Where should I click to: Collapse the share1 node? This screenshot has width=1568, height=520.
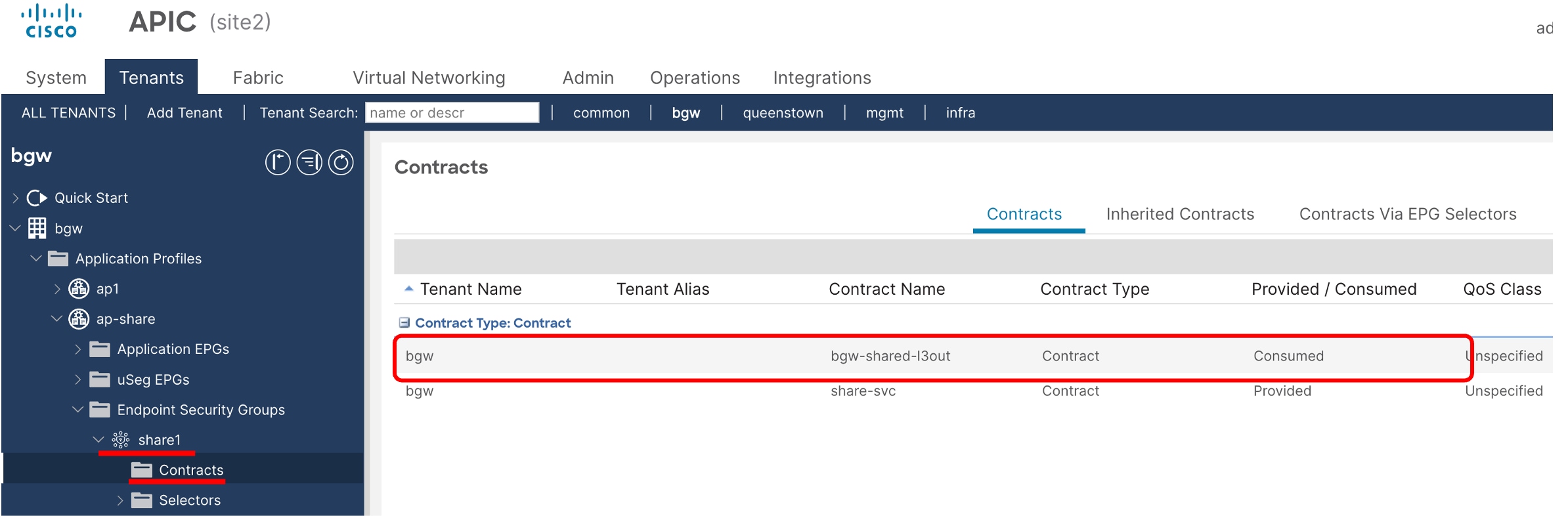click(x=98, y=439)
